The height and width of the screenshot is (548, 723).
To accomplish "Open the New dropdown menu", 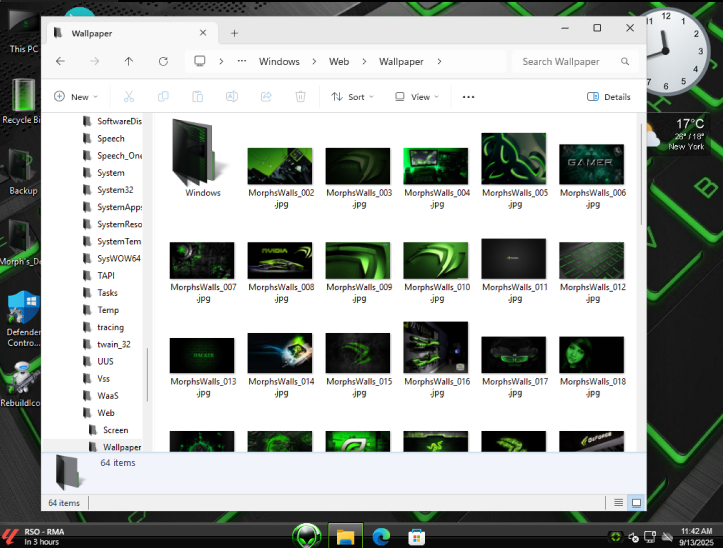I will point(76,97).
